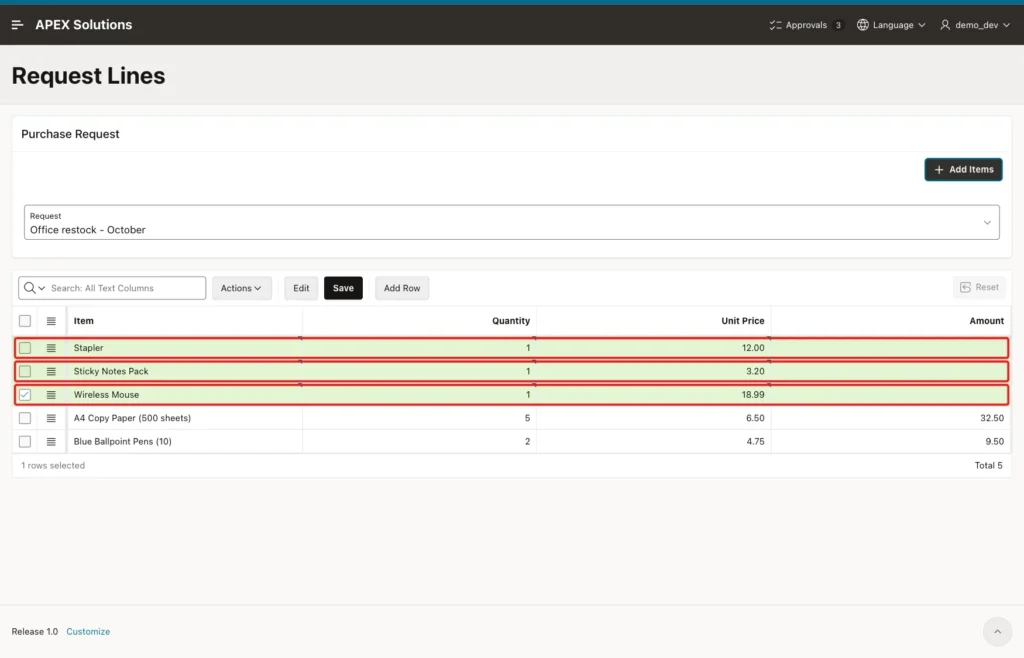Click the Save button
The width and height of the screenshot is (1024, 658).
pos(343,288)
